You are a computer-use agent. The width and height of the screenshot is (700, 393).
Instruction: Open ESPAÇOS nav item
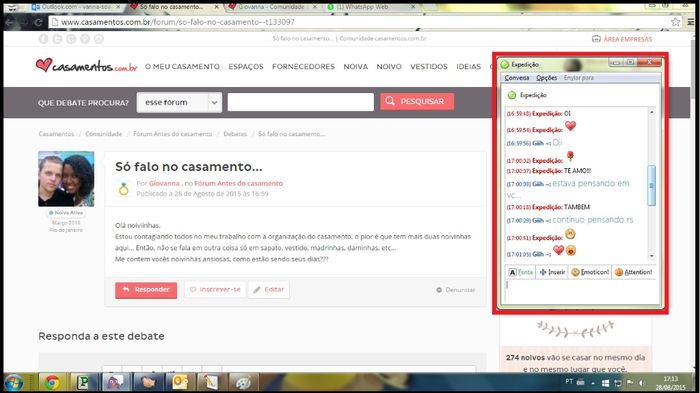(246, 67)
